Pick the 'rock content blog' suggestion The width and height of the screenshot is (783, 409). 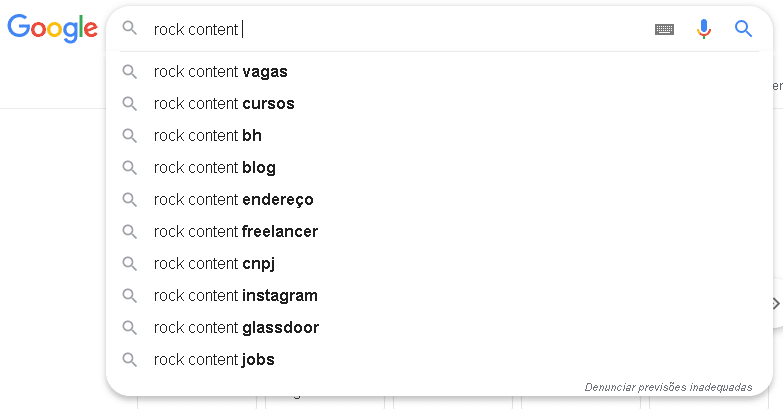[x=215, y=168]
